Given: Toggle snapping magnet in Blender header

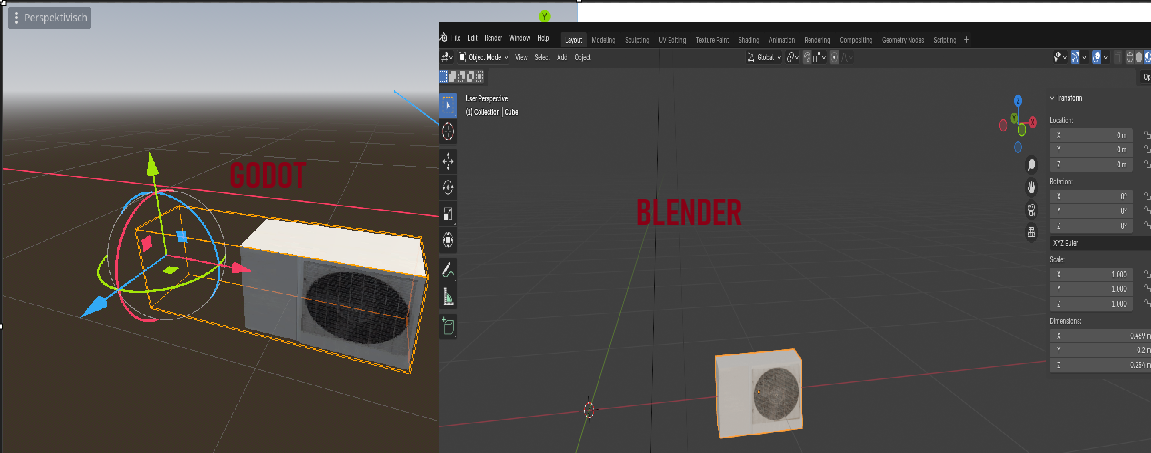Looking at the screenshot, I should (807, 57).
